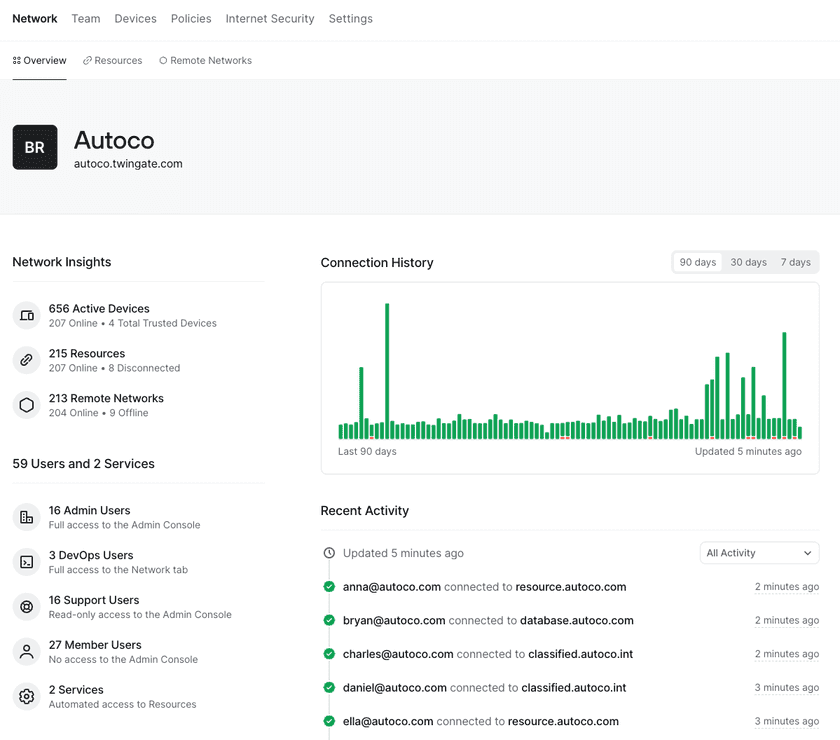This screenshot has height=740, width=840.
Task: Click Updated 5 minutes ago under chart
Action: coord(748,451)
